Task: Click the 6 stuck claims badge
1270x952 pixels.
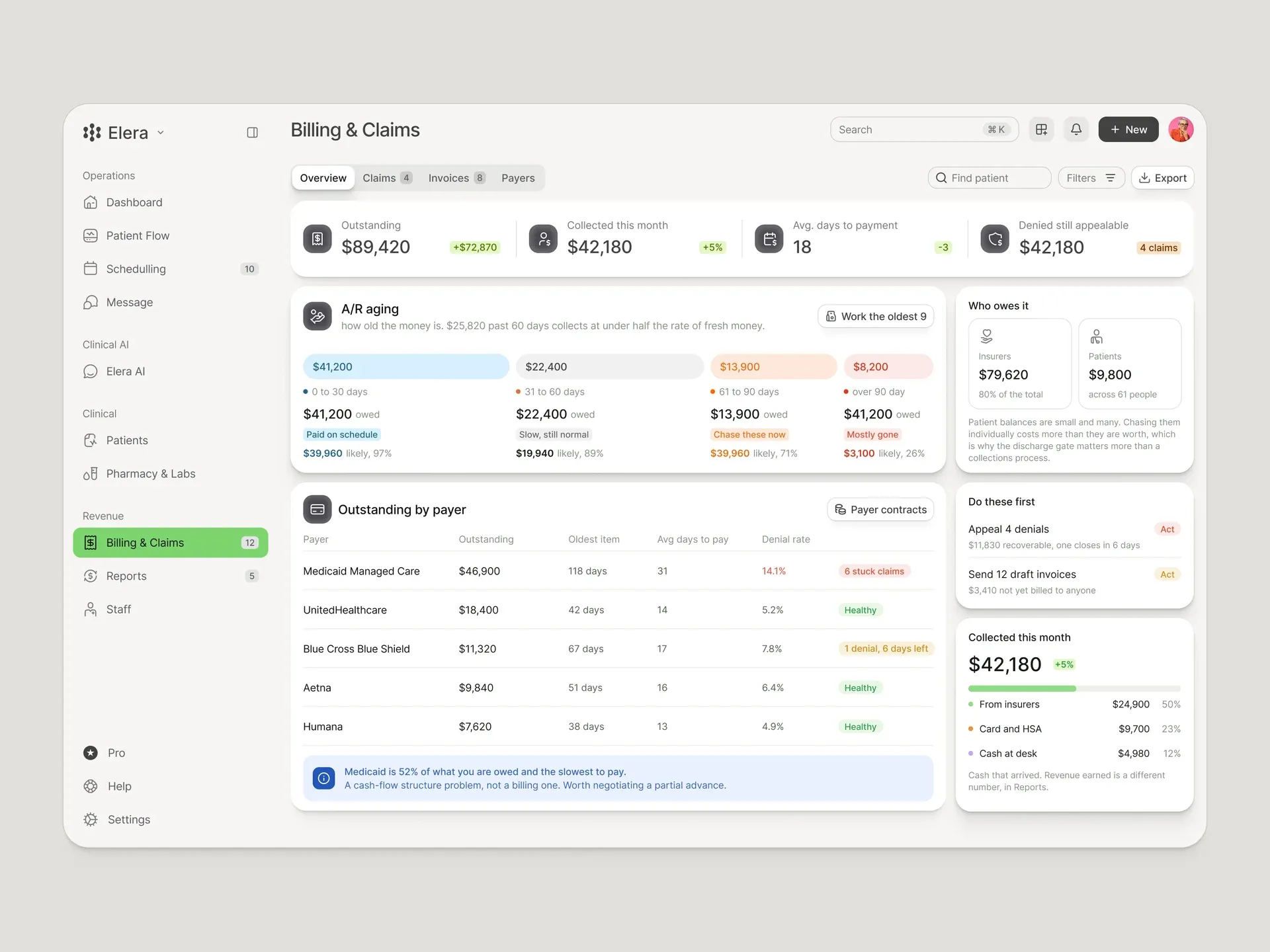Action: point(874,571)
